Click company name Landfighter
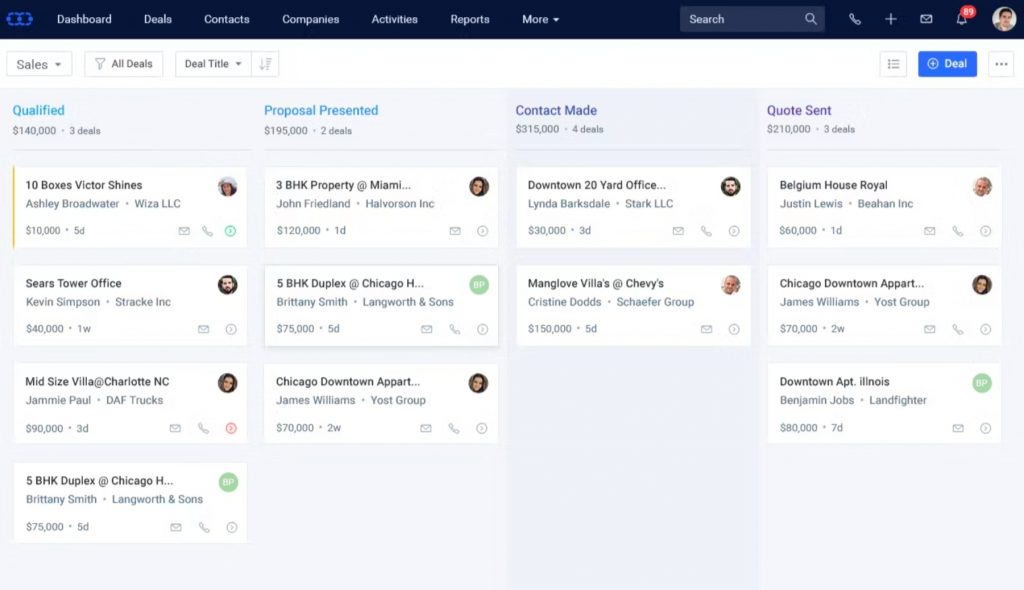The height and width of the screenshot is (590, 1024). tap(897, 400)
